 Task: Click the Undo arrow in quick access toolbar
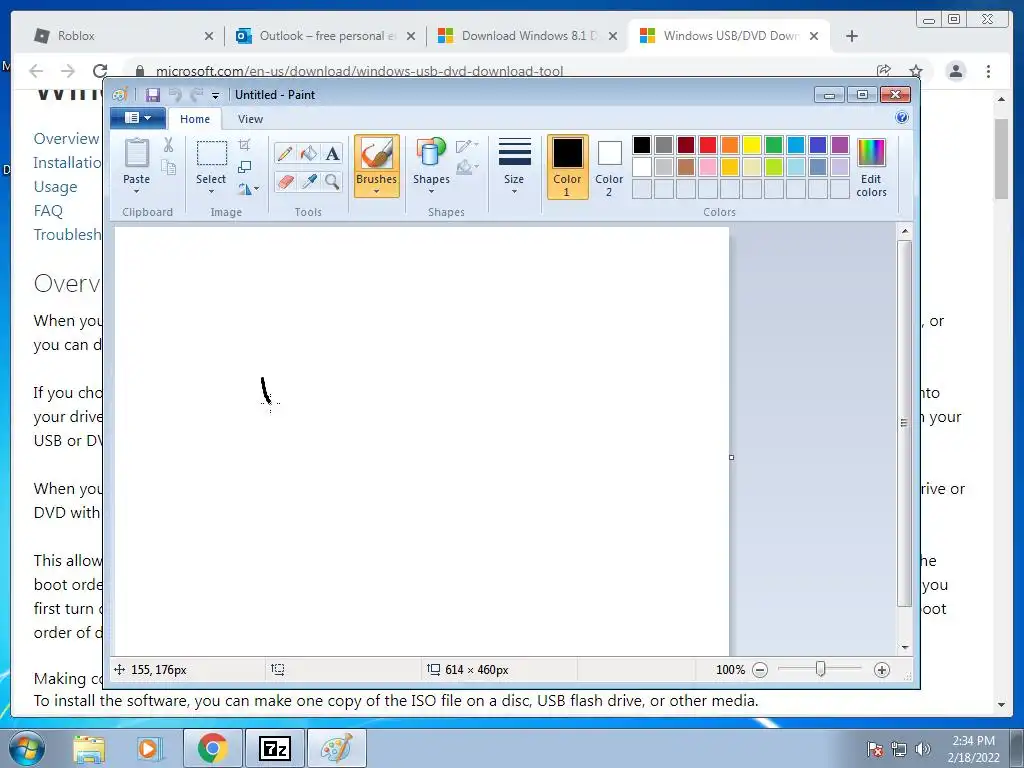(175, 95)
